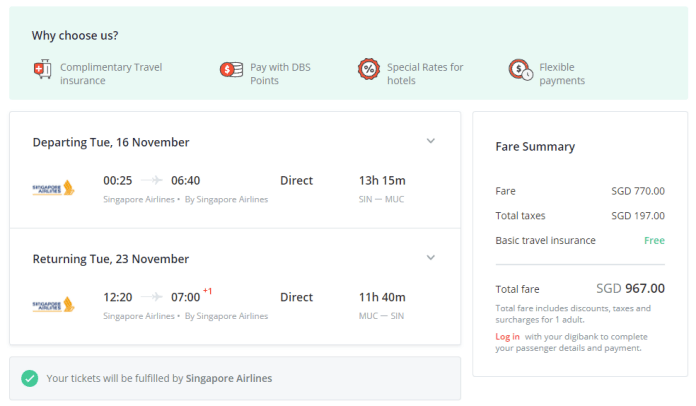Click the green checkmark fulfillment icon
Viewport: 696px width, 406px height.
pyautogui.click(x=30, y=378)
